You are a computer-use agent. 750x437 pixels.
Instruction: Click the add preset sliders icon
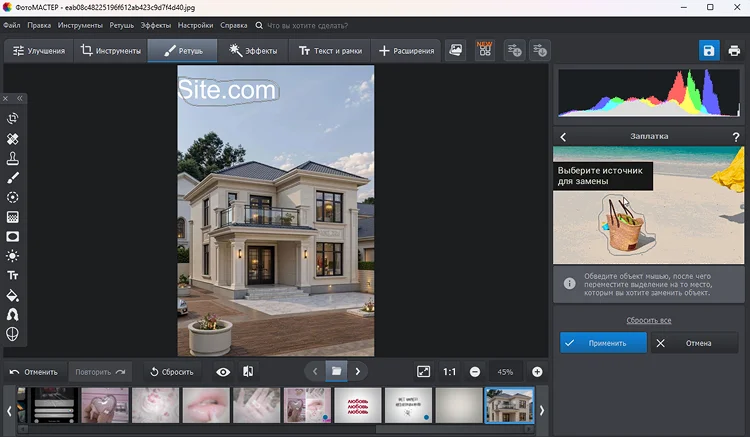tap(515, 50)
